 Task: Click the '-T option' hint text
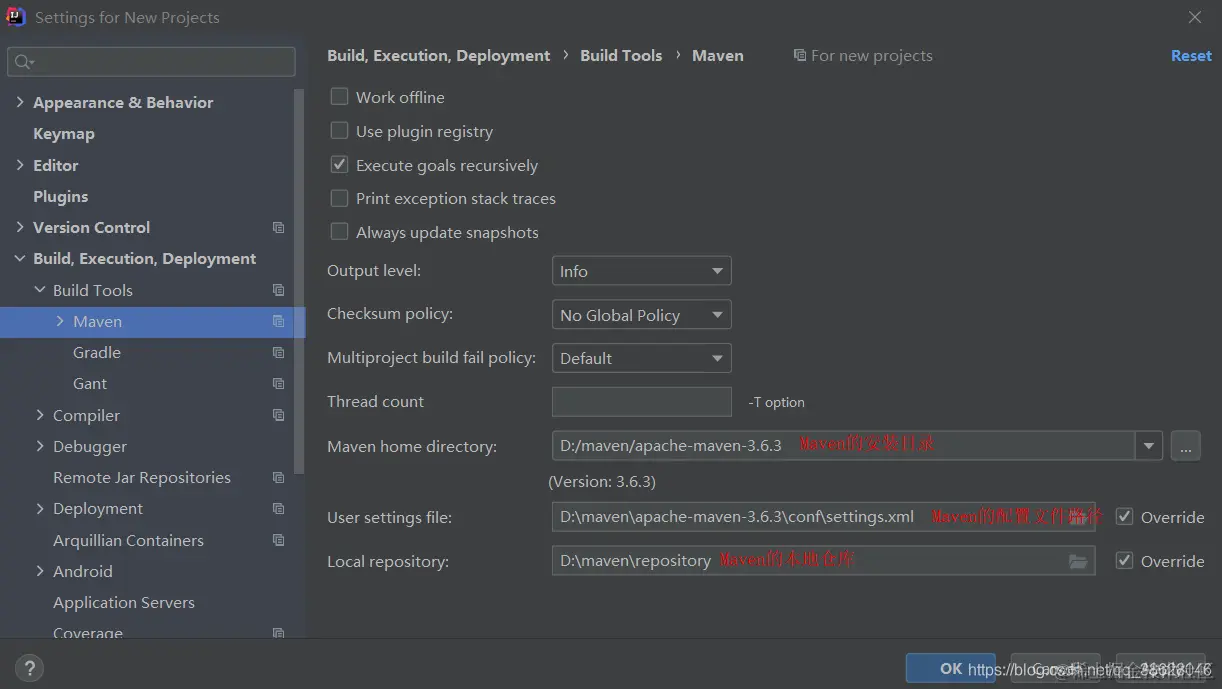tap(776, 402)
